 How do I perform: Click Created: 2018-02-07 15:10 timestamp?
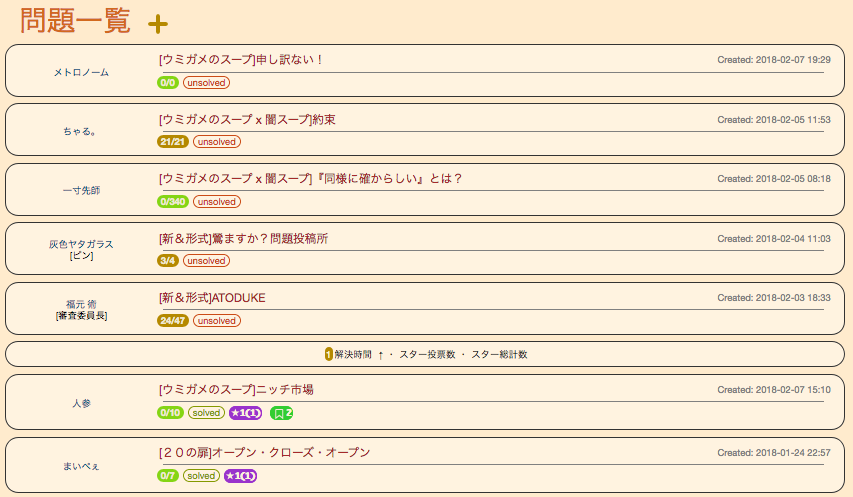pyautogui.click(x=774, y=390)
